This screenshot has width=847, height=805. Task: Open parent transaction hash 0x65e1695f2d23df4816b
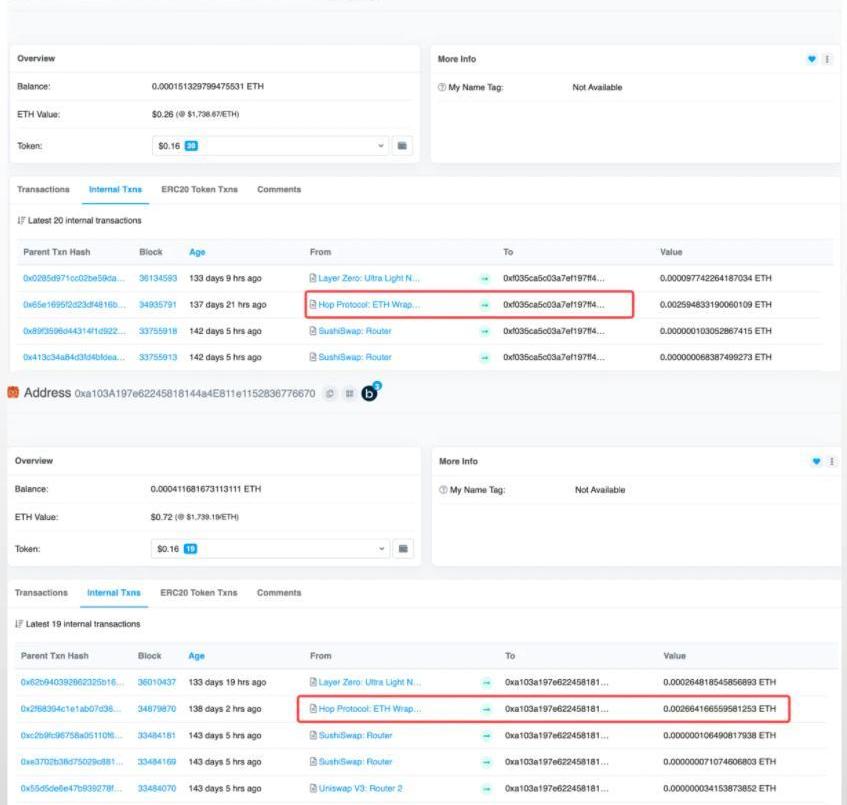tap(74, 304)
